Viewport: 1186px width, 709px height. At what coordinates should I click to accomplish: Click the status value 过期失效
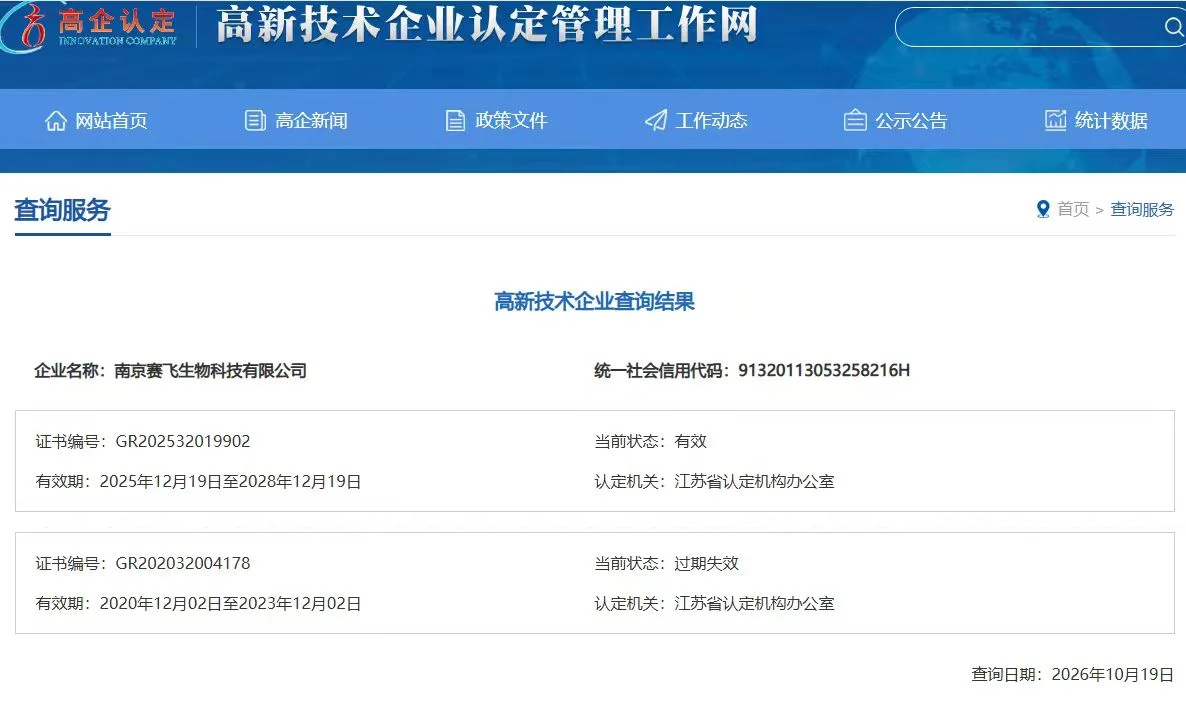[x=706, y=563]
